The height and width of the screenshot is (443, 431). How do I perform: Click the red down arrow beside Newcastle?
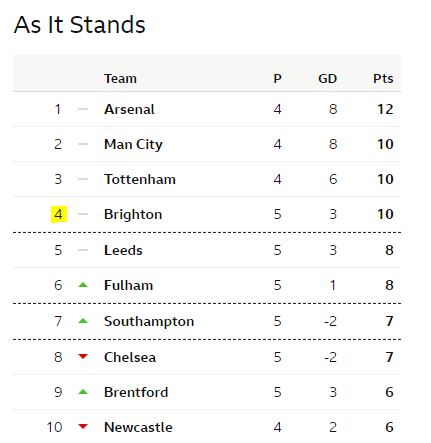coord(83,426)
